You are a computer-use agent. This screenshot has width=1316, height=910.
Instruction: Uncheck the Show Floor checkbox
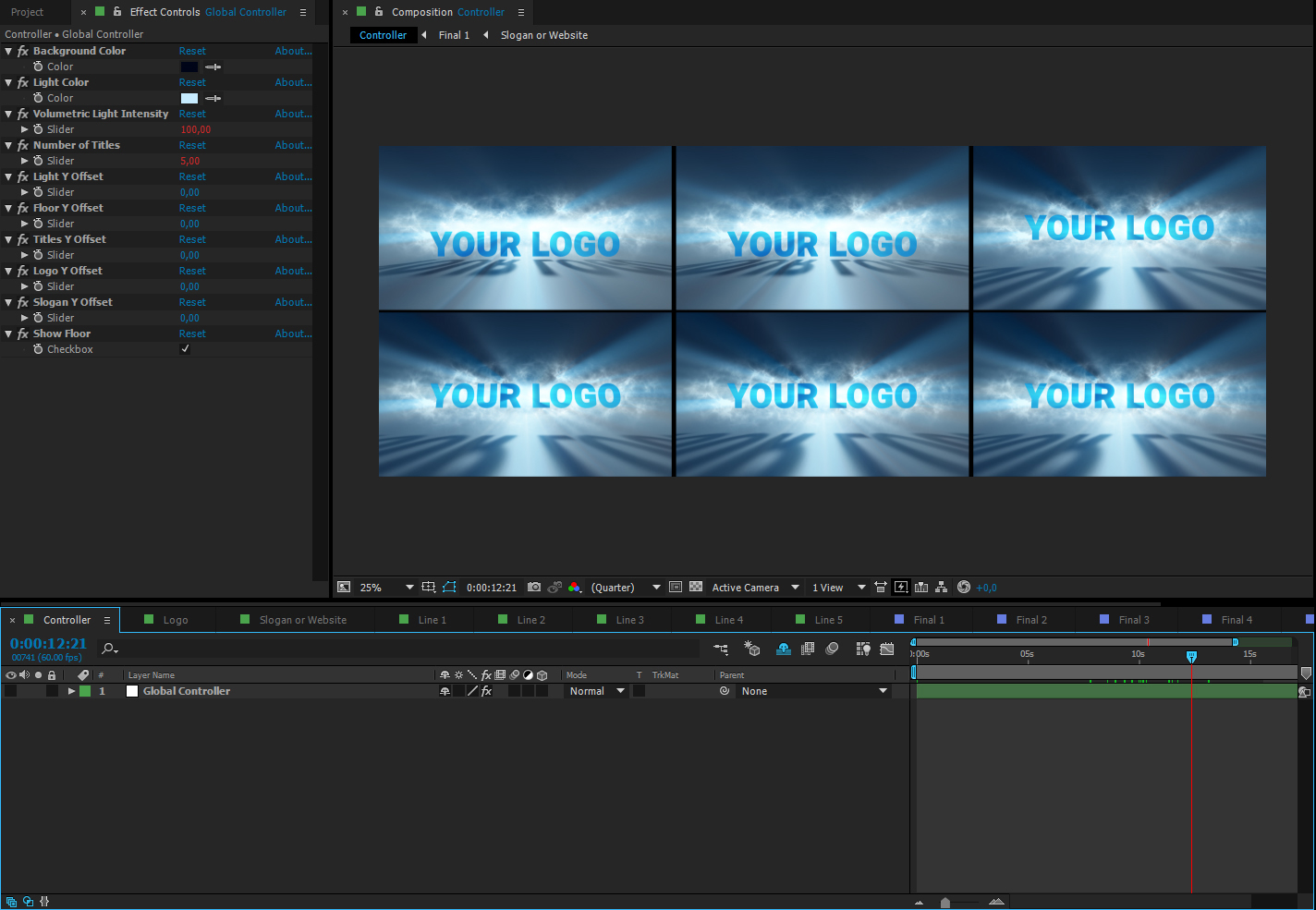185,349
